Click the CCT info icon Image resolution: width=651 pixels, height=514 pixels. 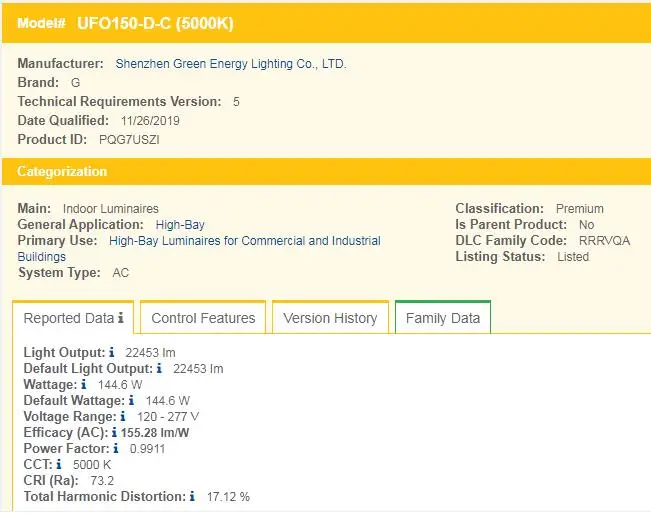point(59,465)
